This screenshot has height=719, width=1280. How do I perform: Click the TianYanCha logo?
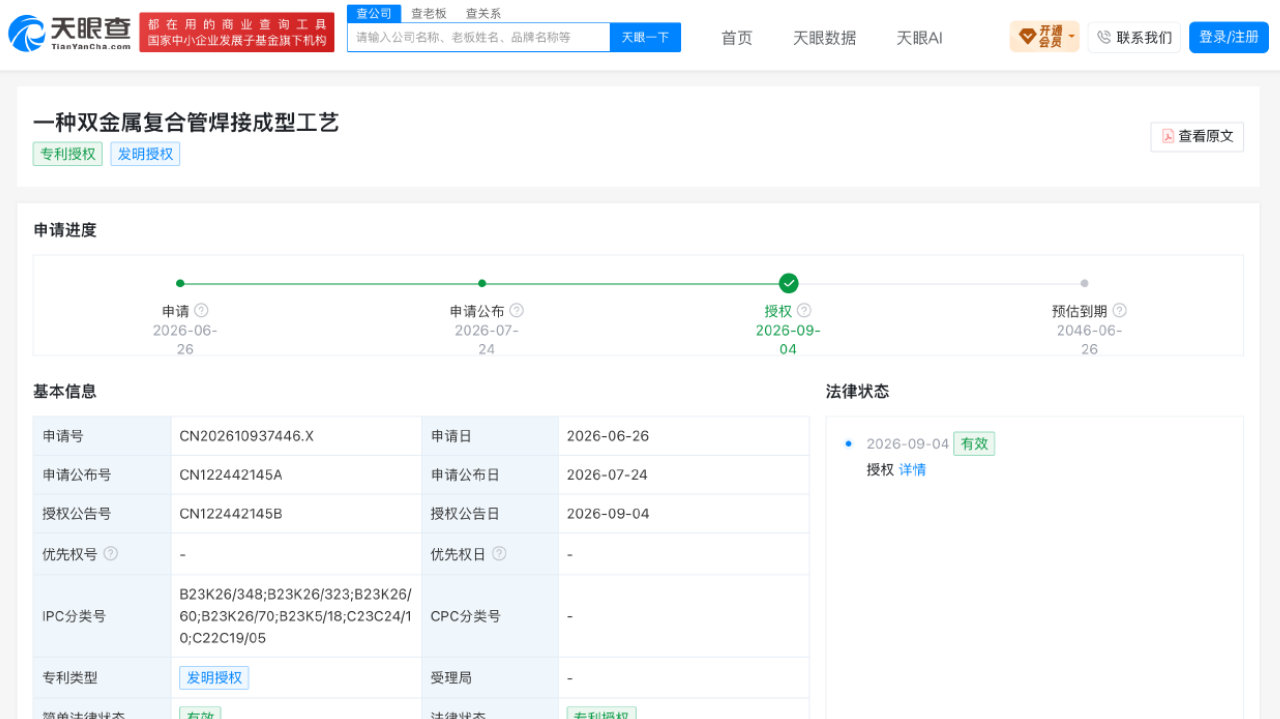click(70, 33)
